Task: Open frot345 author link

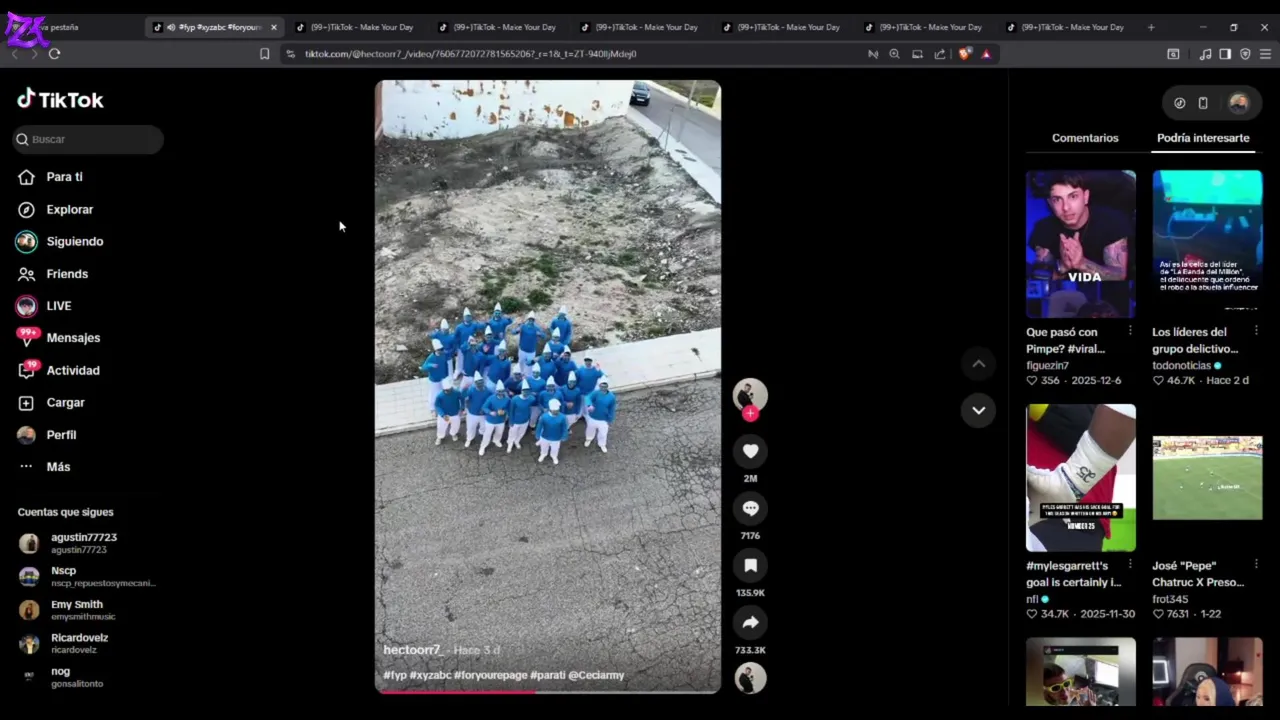Action: (1170, 600)
